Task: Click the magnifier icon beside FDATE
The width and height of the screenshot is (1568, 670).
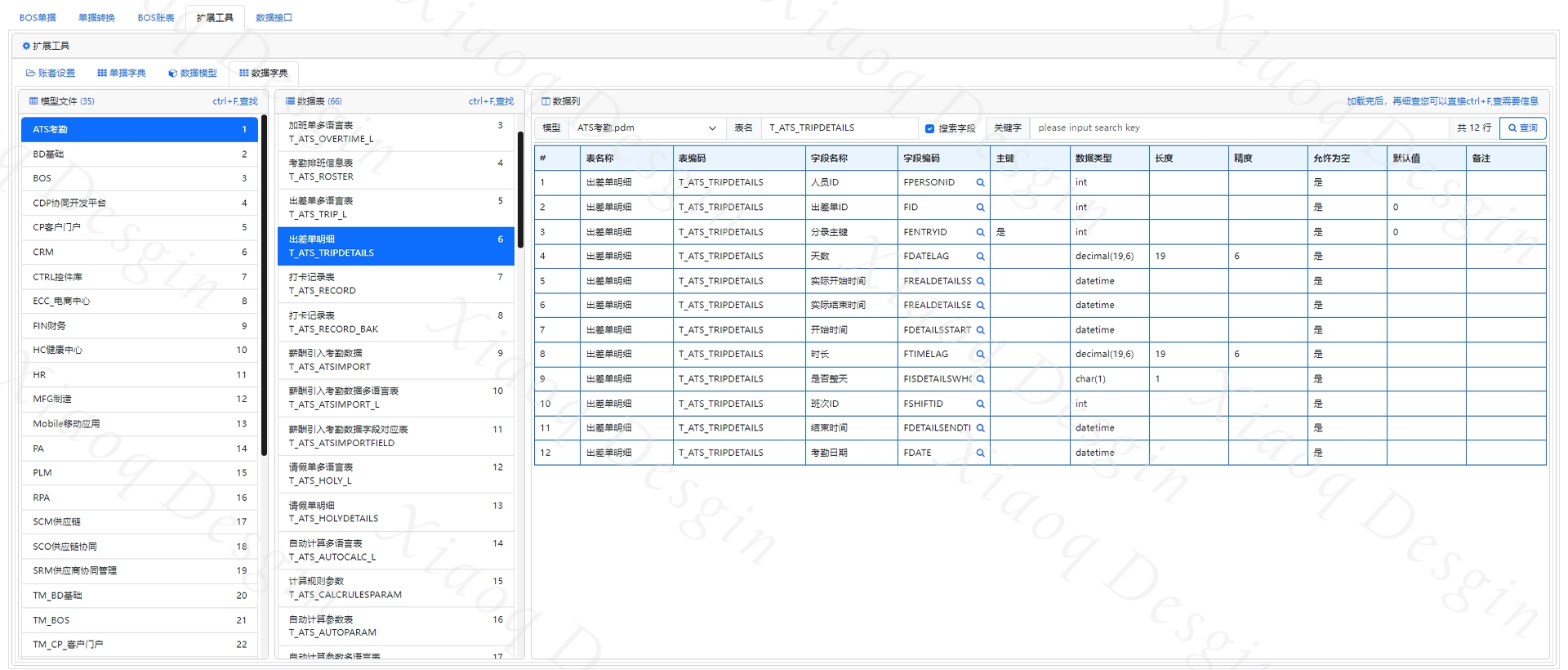Action: pyautogui.click(x=980, y=453)
